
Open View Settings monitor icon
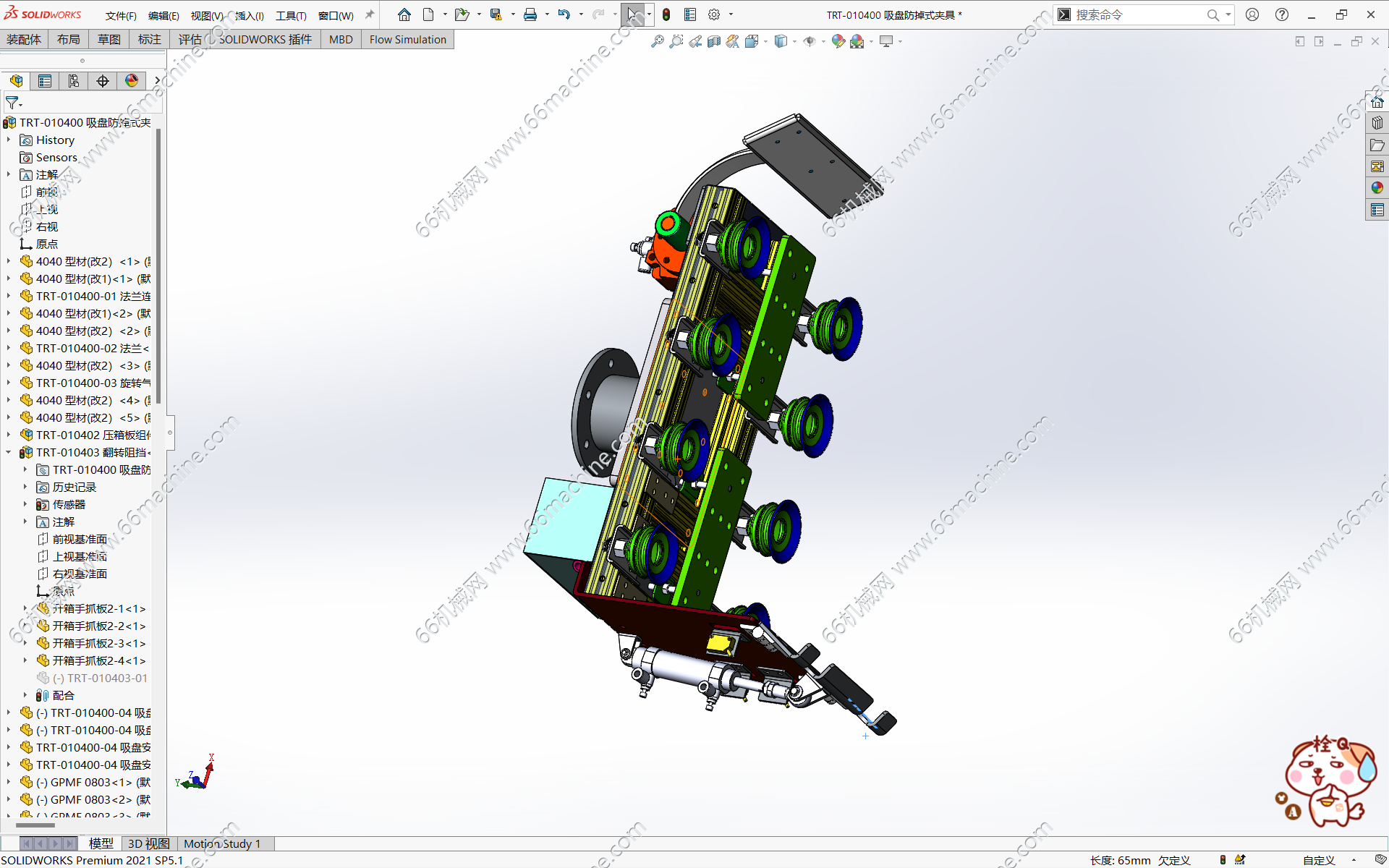(886, 41)
